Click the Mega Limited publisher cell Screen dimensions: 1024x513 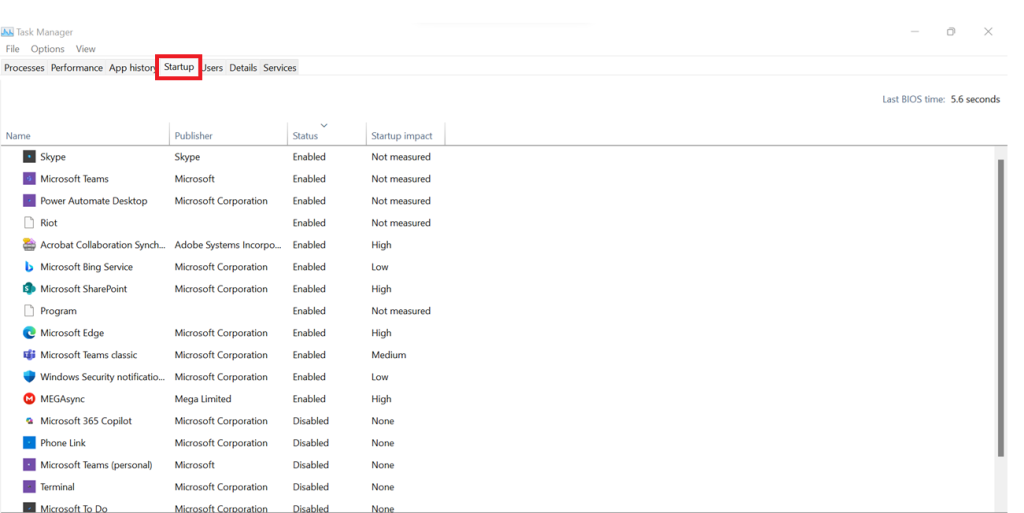pos(203,399)
